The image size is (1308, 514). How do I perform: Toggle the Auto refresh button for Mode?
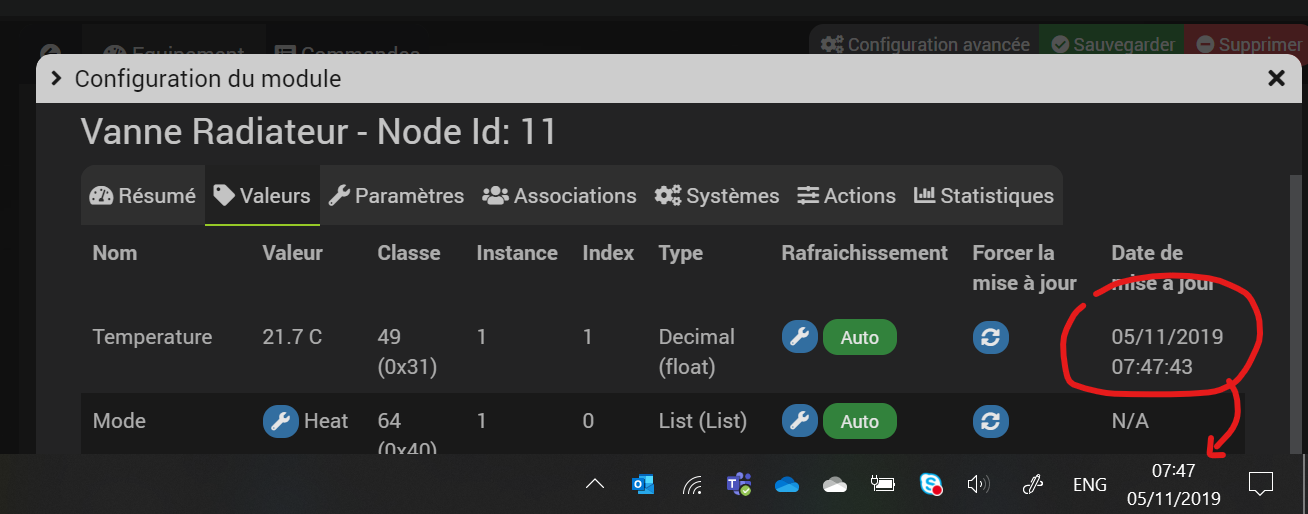pyautogui.click(x=860, y=421)
